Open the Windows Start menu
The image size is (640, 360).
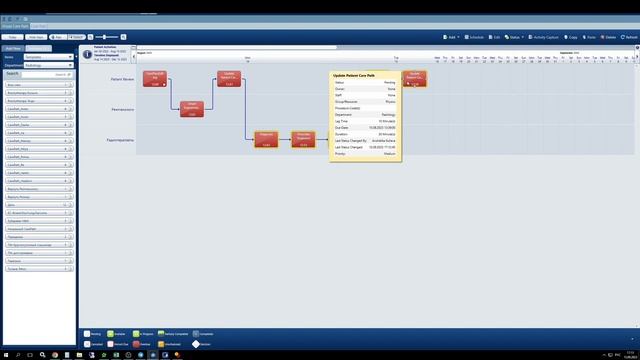pos(6,355)
